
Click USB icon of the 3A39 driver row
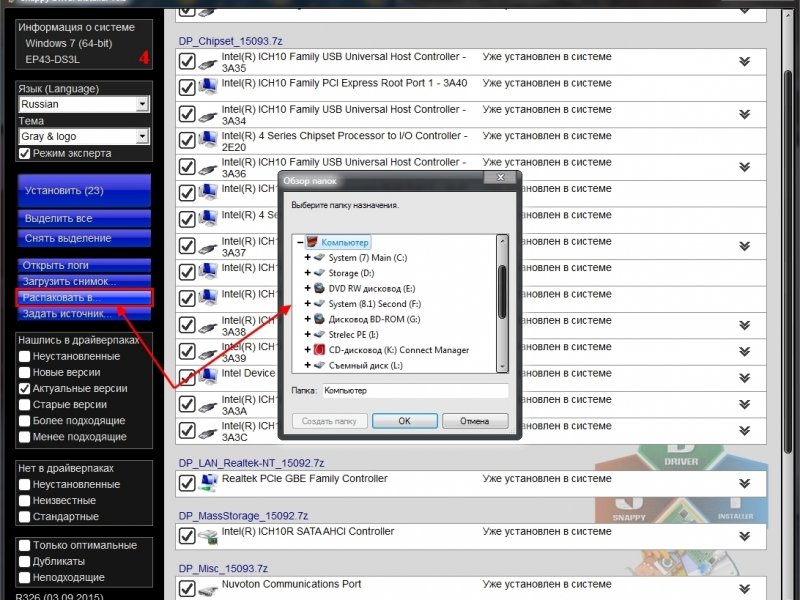click(x=208, y=354)
